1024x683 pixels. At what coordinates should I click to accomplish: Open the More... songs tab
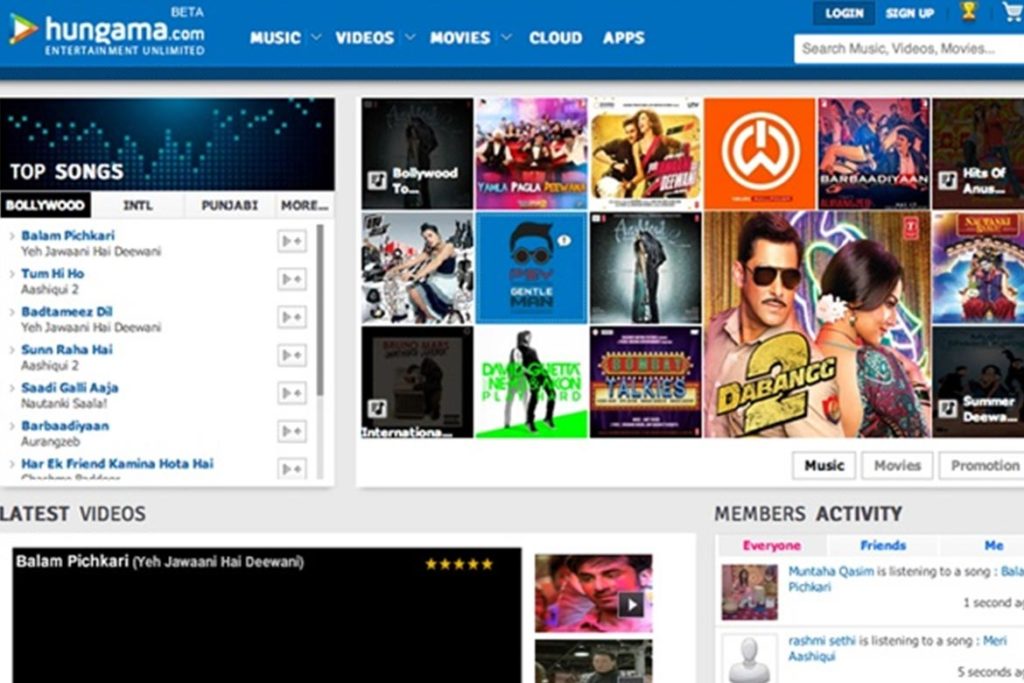[304, 205]
